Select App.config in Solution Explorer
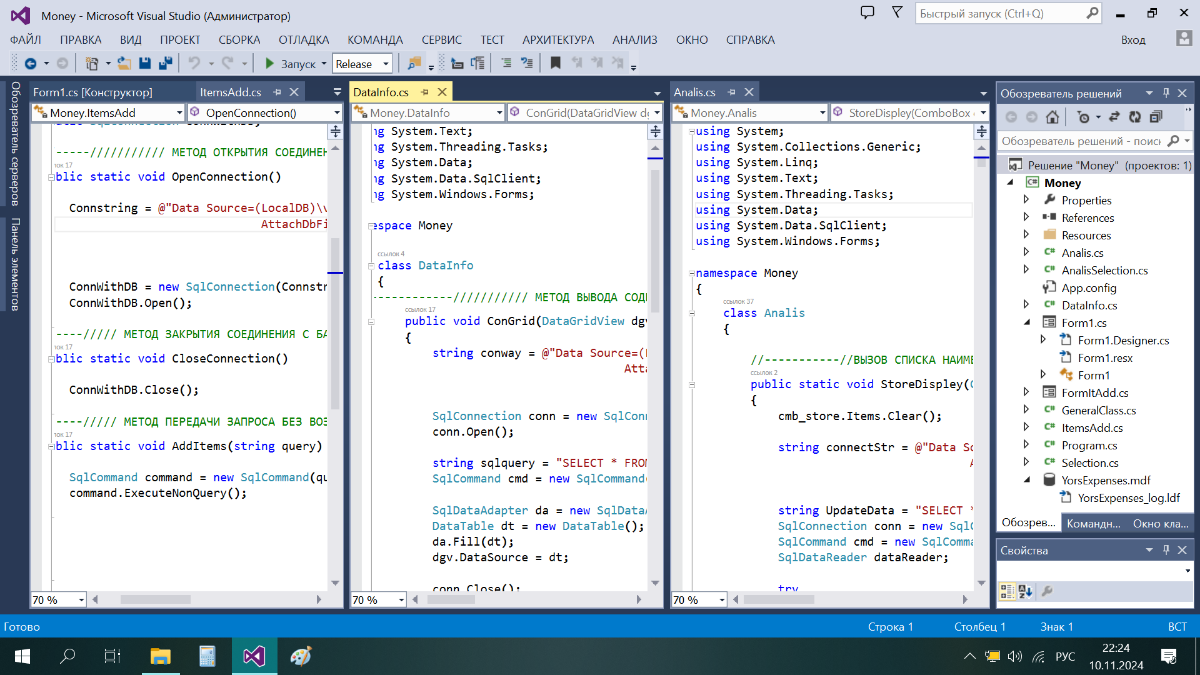This screenshot has width=1200, height=675. click(1089, 288)
